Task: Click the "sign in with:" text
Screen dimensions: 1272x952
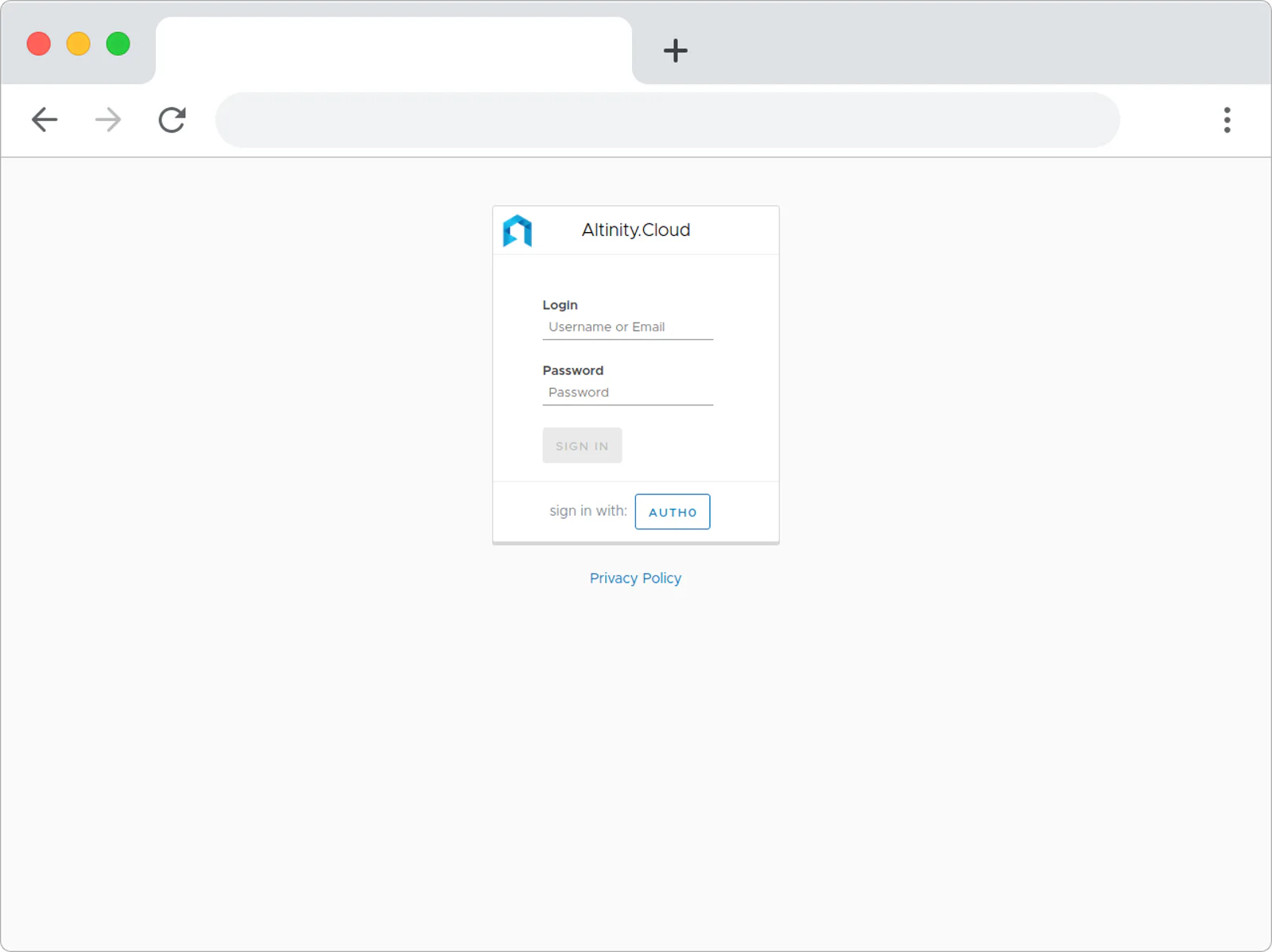Action: point(588,511)
